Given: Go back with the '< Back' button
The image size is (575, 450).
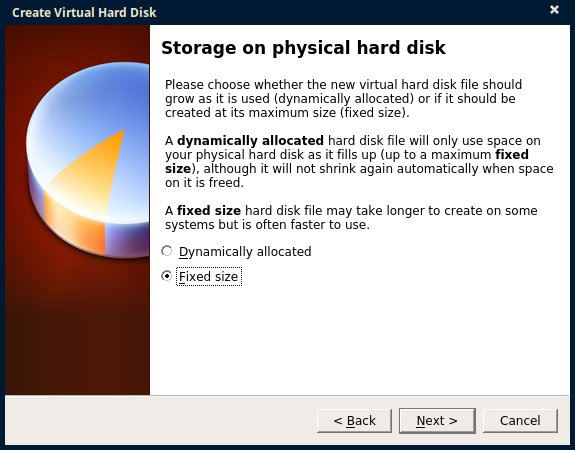Looking at the screenshot, I should tap(354, 420).
